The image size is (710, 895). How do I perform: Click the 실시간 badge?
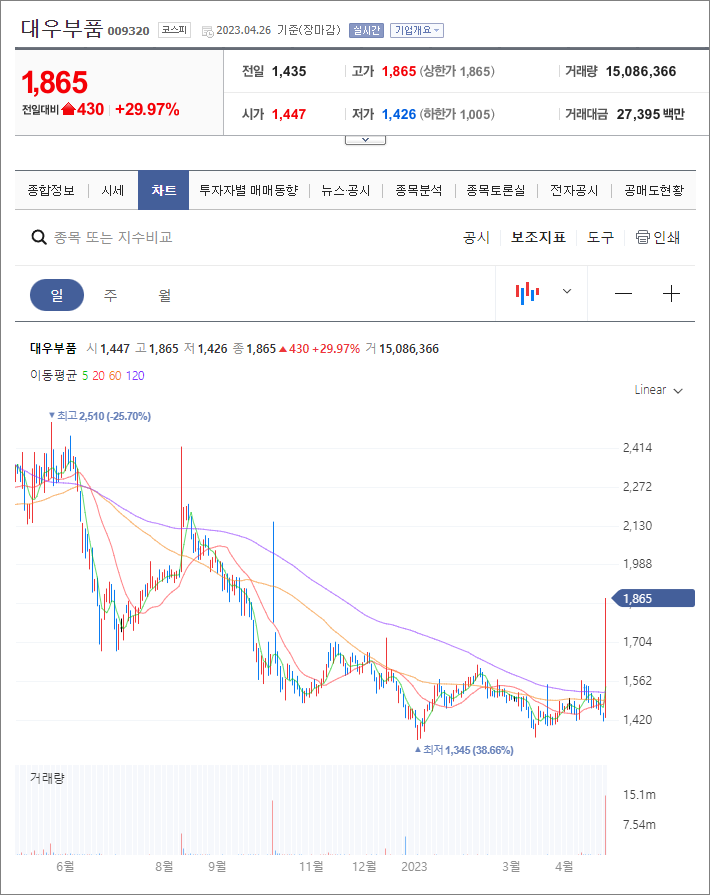(366, 30)
